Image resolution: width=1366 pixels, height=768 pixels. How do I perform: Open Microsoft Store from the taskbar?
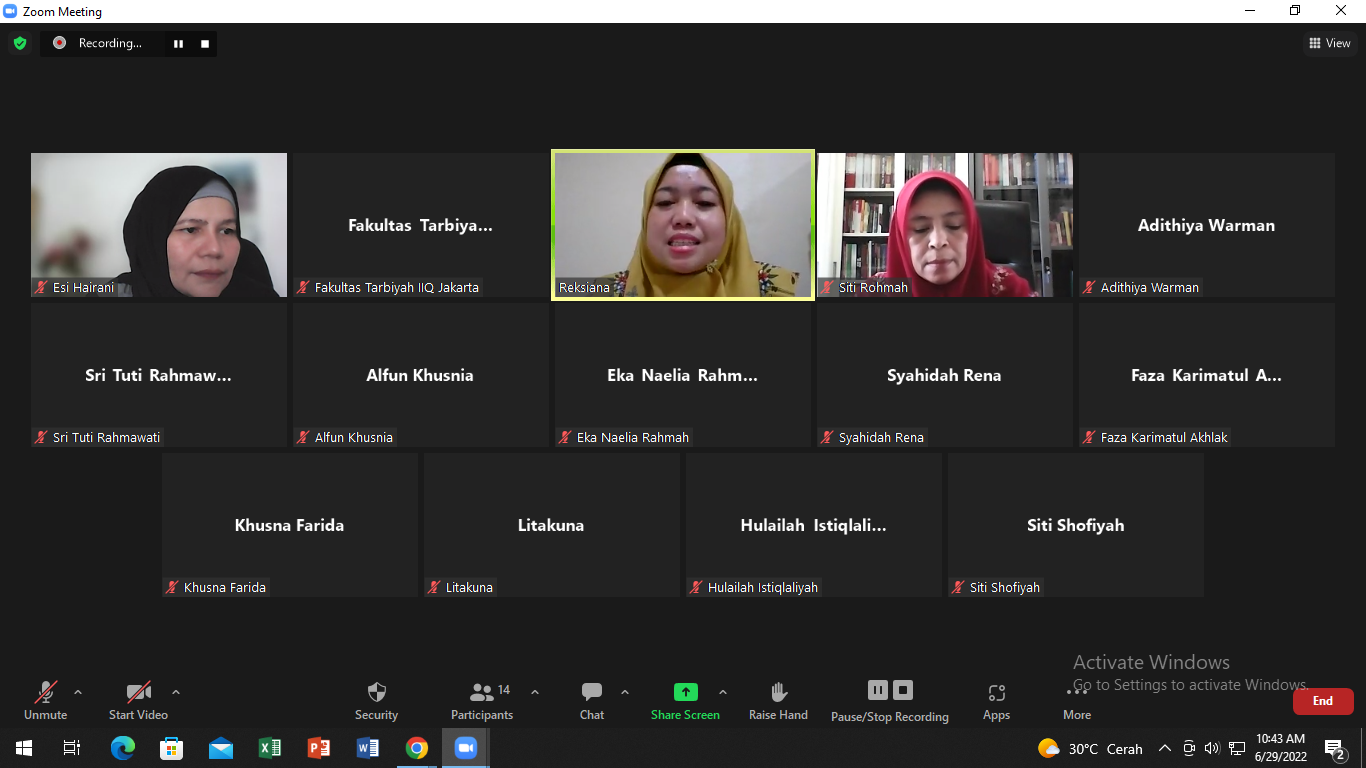172,748
